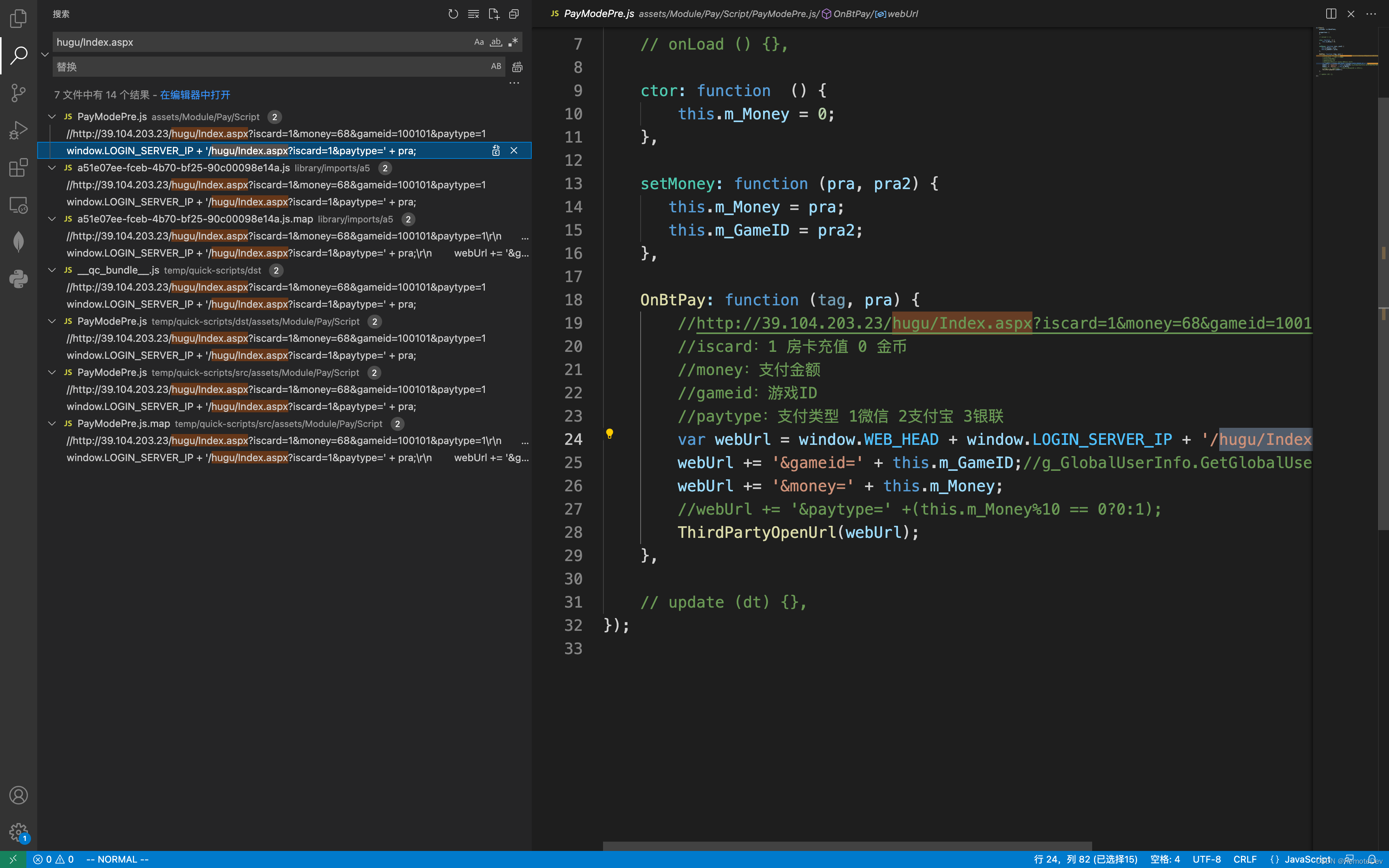The width and height of the screenshot is (1389, 868).
Task: Click the clear search results icon
Action: click(x=473, y=14)
